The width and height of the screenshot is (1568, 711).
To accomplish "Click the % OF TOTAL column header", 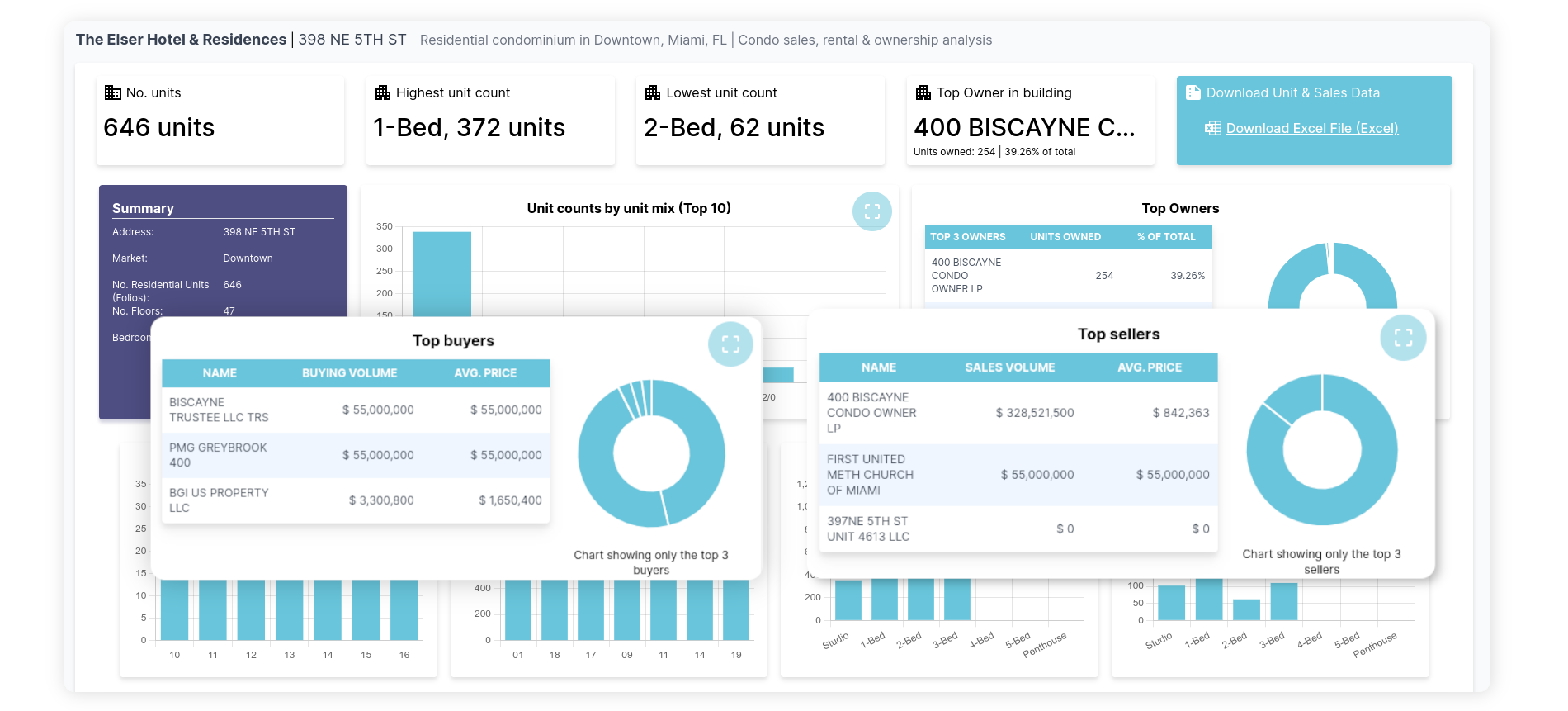I will [x=1166, y=237].
